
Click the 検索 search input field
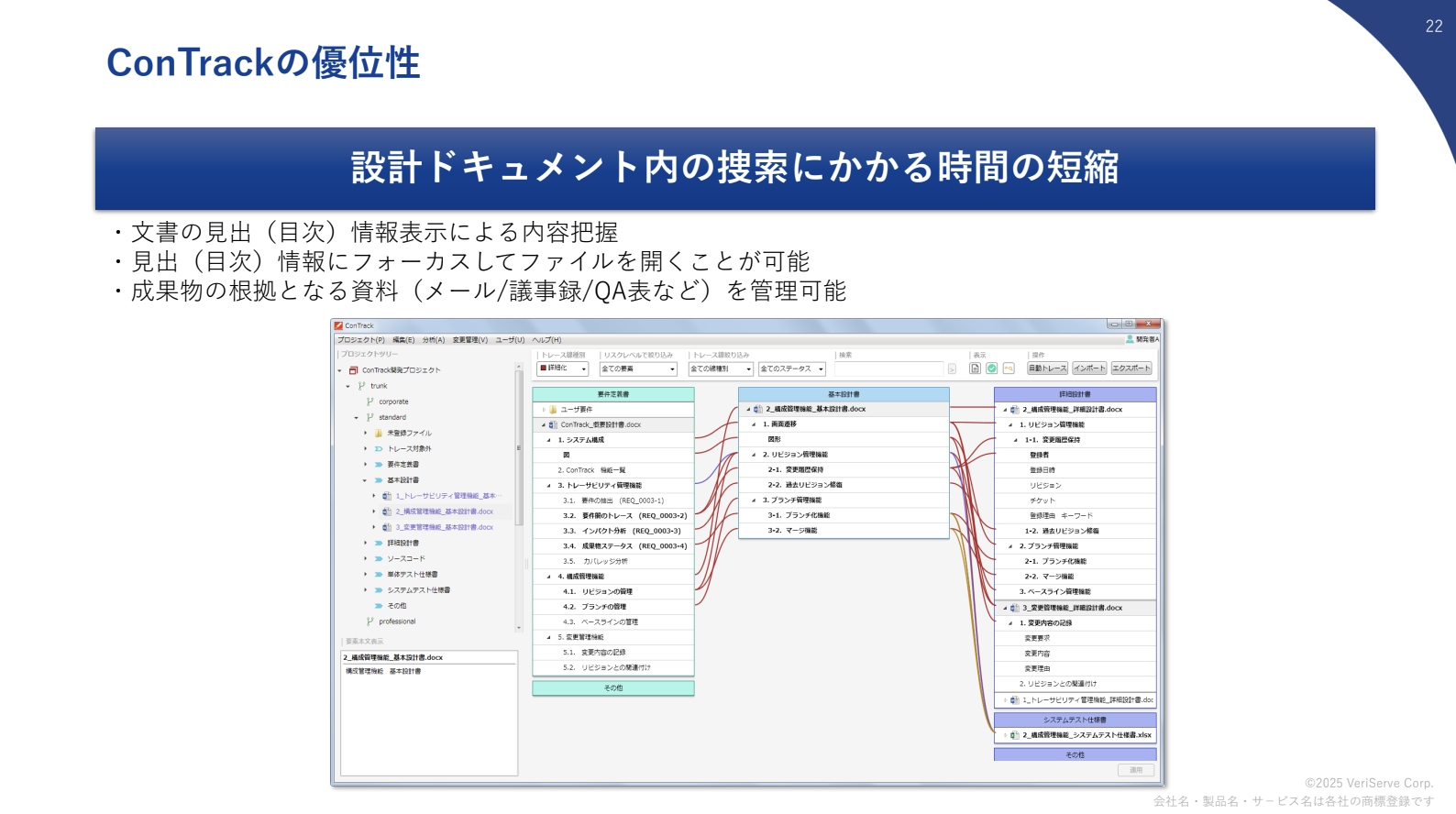pos(888,368)
